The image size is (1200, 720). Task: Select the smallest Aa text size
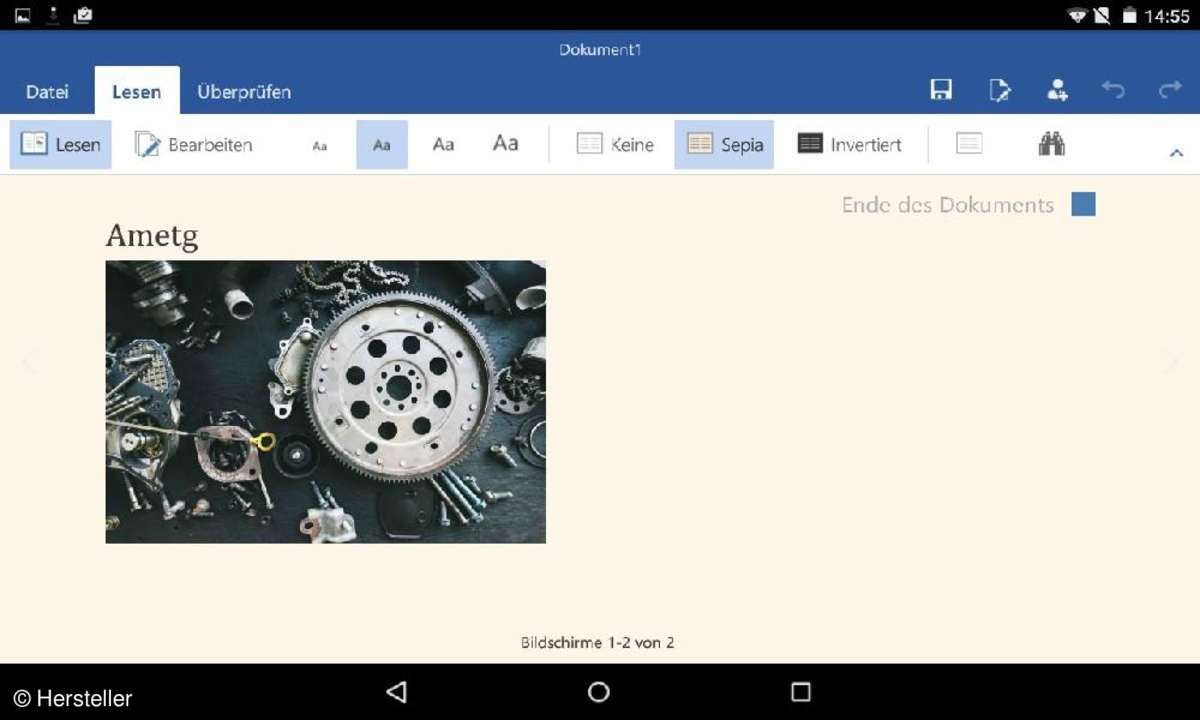(x=319, y=145)
